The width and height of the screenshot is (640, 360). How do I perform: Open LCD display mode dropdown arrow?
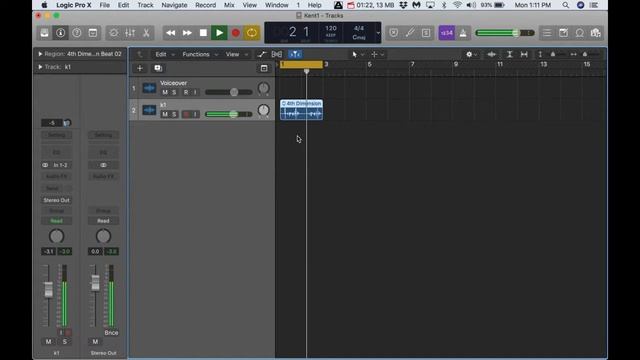point(378,33)
